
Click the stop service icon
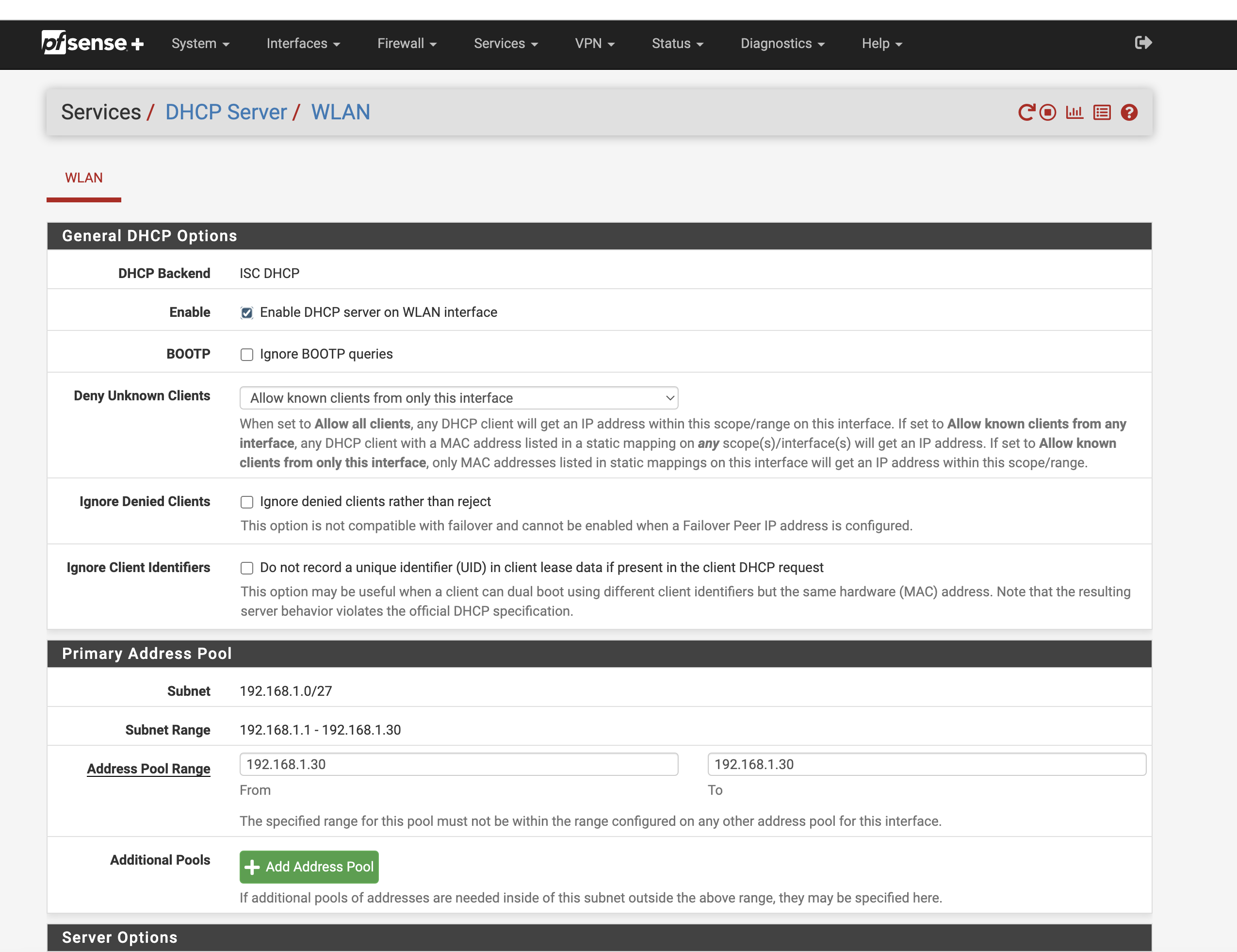(x=1048, y=112)
